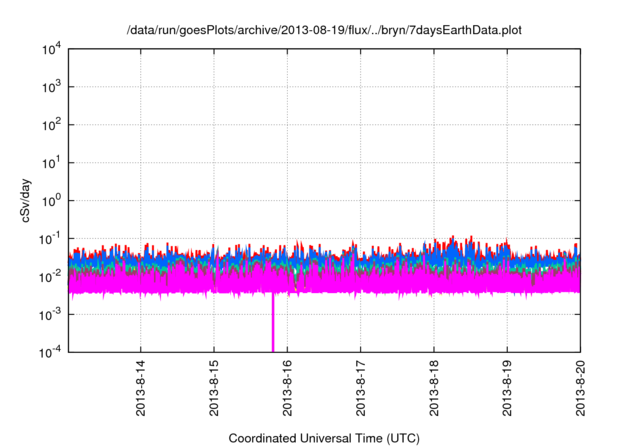This screenshot has height=448, width=640.
Task: Click the 10^0 y-axis tick label
Action: pyautogui.click(x=51, y=201)
